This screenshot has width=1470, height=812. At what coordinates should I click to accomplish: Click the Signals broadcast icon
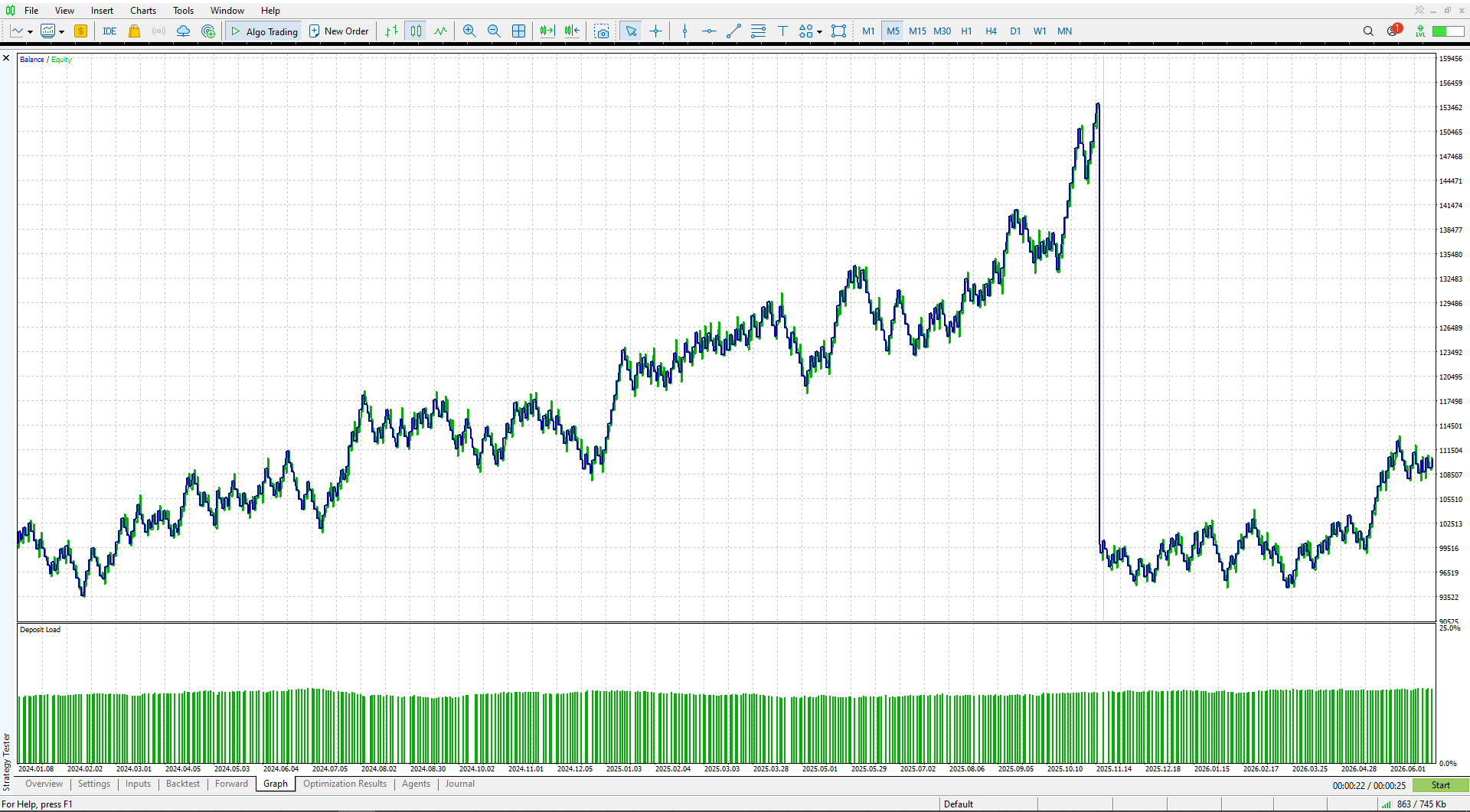coord(158,31)
